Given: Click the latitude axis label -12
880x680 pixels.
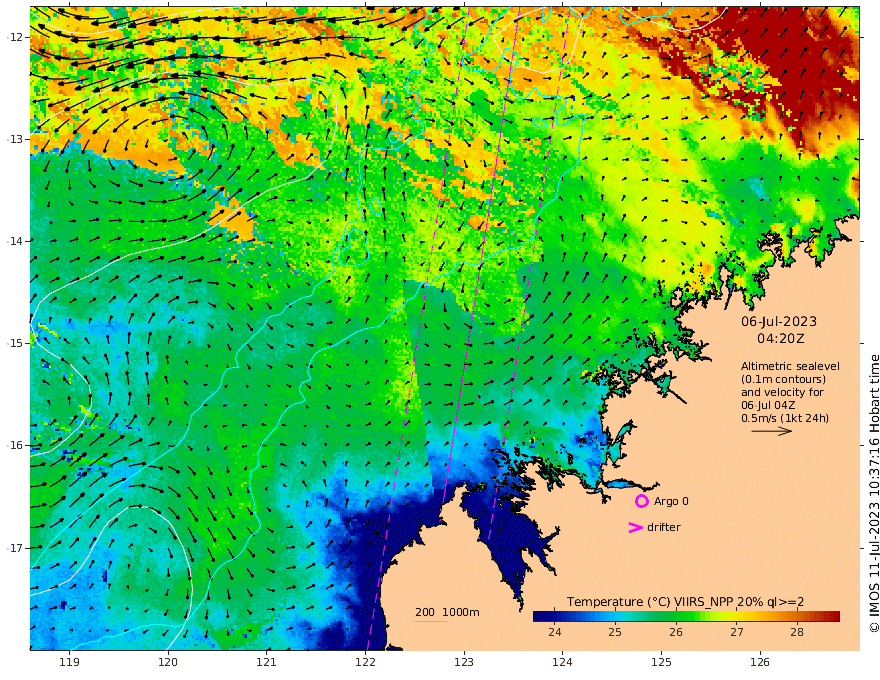Looking at the screenshot, I should pos(15,37).
